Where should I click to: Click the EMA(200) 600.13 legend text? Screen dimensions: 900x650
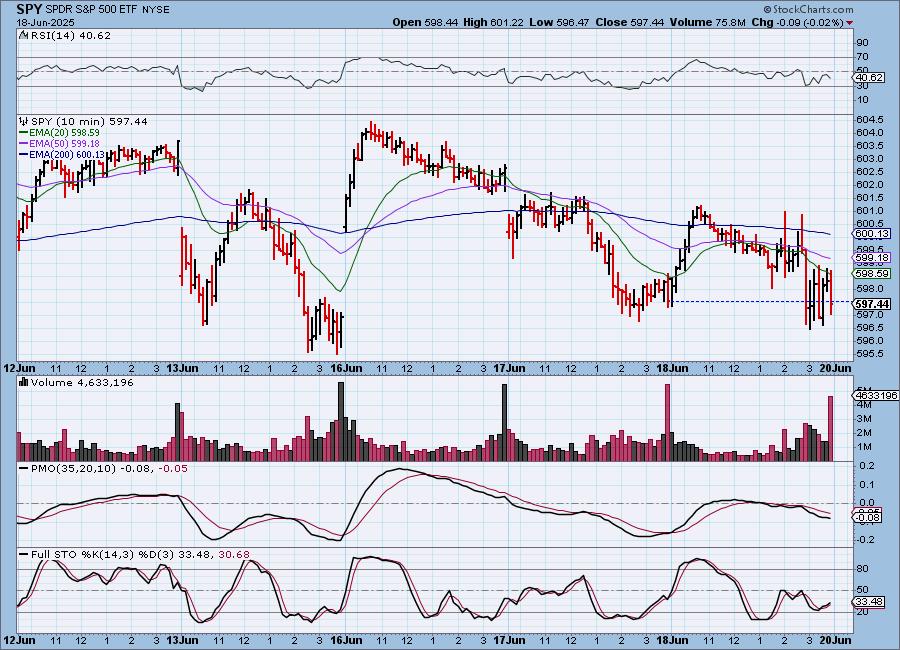point(67,154)
